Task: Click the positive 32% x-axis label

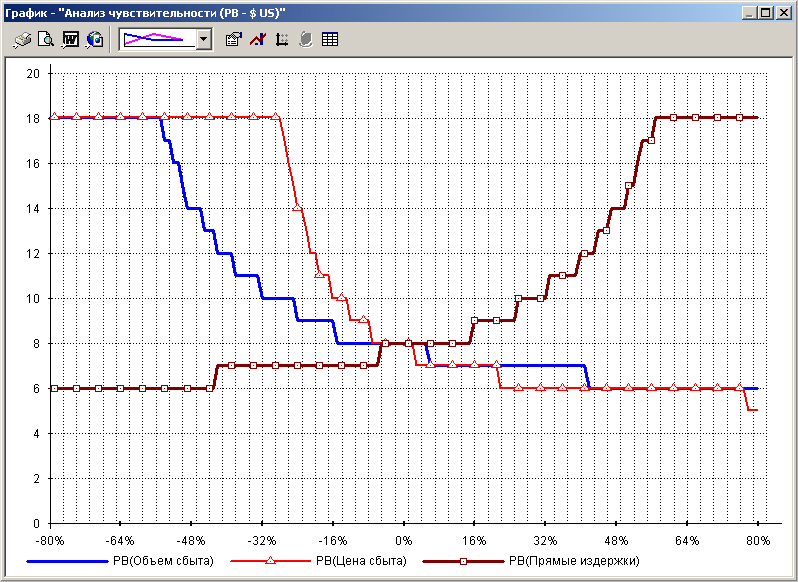Action: [545, 540]
